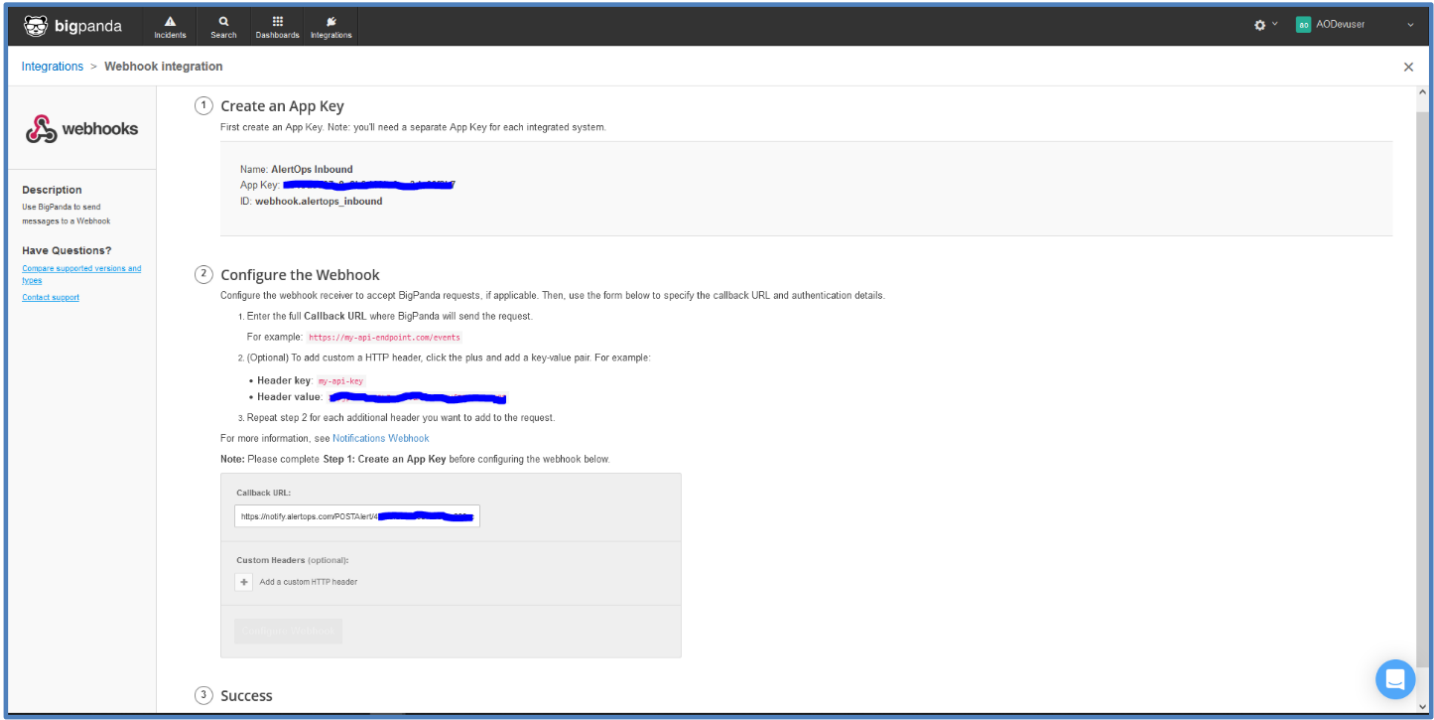Click the scrollbar up arrow
Image resolution: width=1434 pixels, height=720 pixels.
coord(1422,93)
